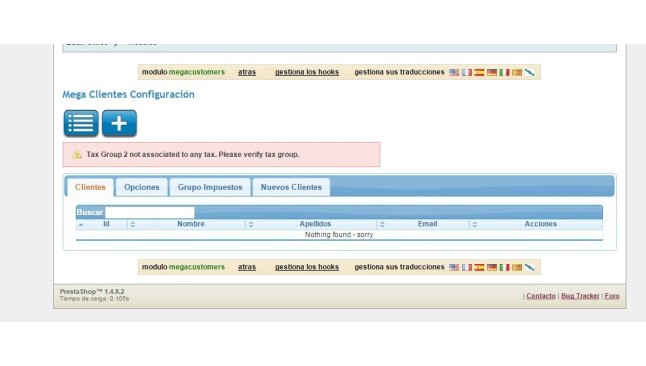Click the yellow warning triangle in the tax alert
This screenshot has width=646, height=366.
tap(77, 155)
